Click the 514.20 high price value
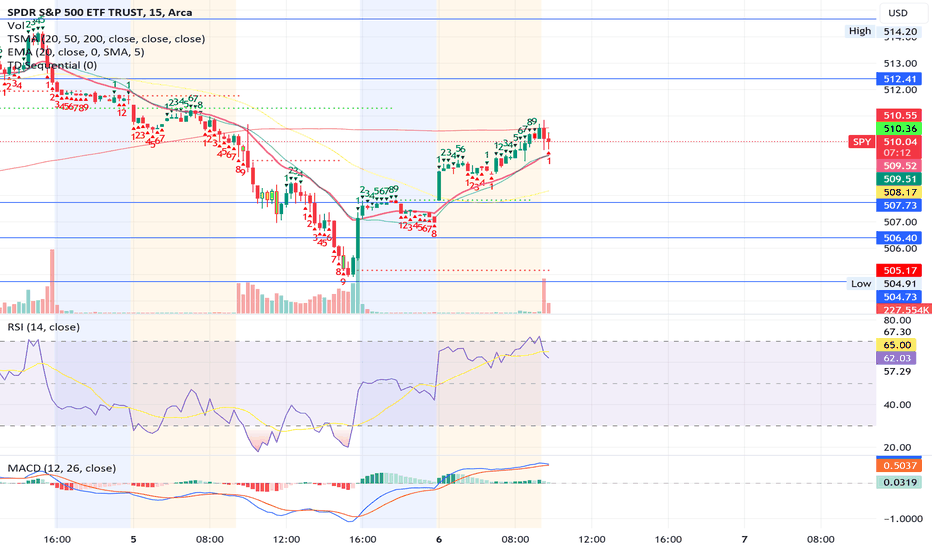Screen dimensions: 932x550 click(899, 32)
